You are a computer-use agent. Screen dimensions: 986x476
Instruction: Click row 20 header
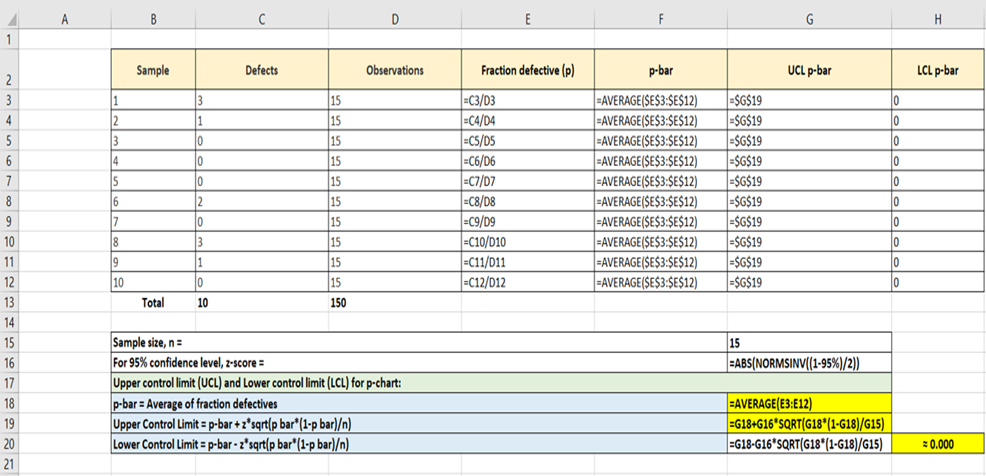coord(10,443)
